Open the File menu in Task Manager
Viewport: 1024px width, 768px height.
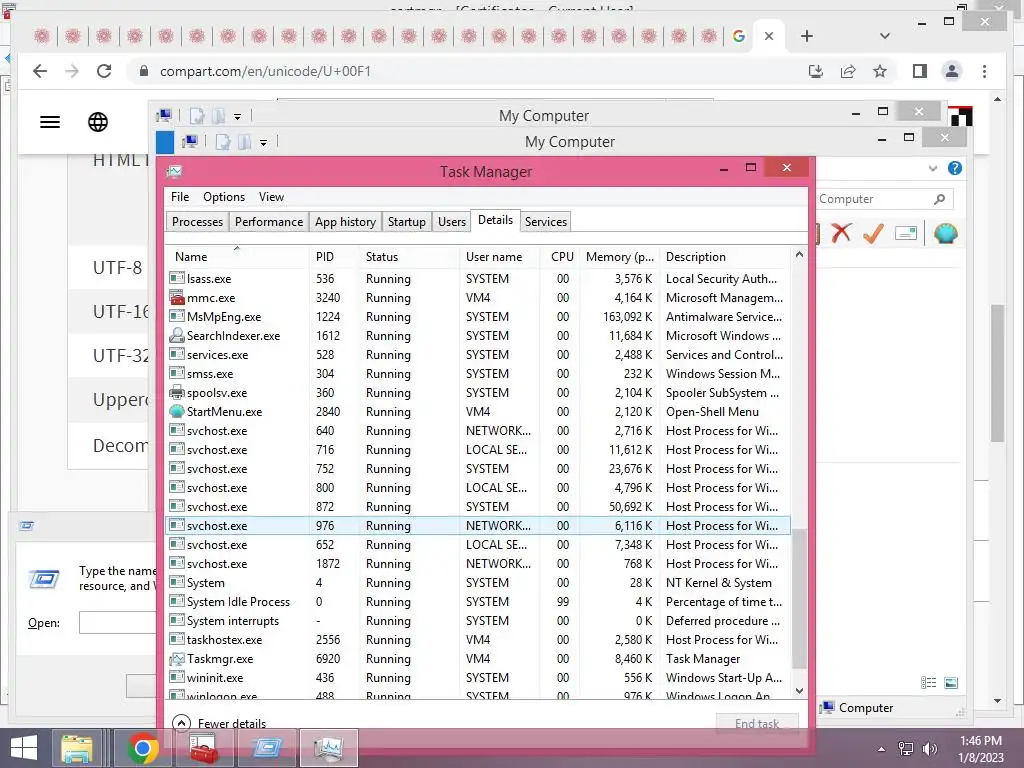pyautogui.click(x=180, y=197)
